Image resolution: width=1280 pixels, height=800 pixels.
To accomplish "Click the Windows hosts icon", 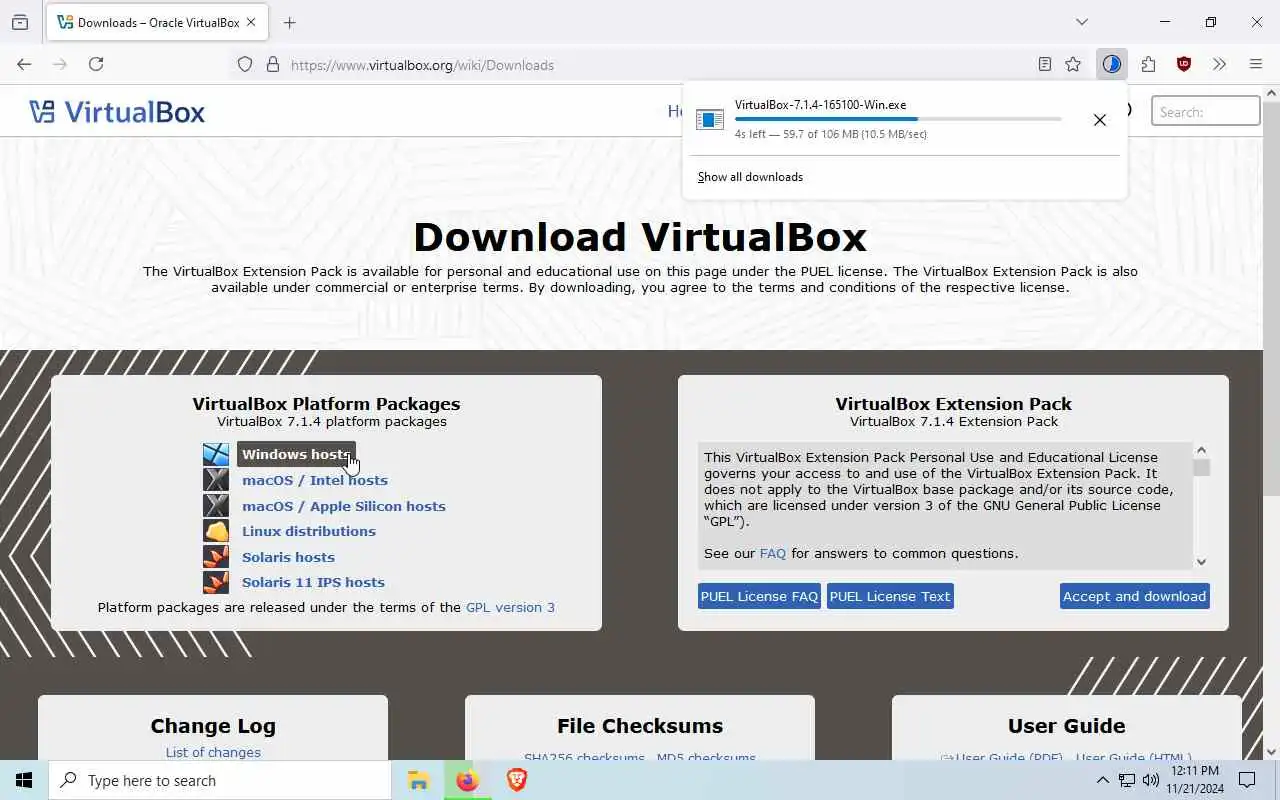I will 216,455.
